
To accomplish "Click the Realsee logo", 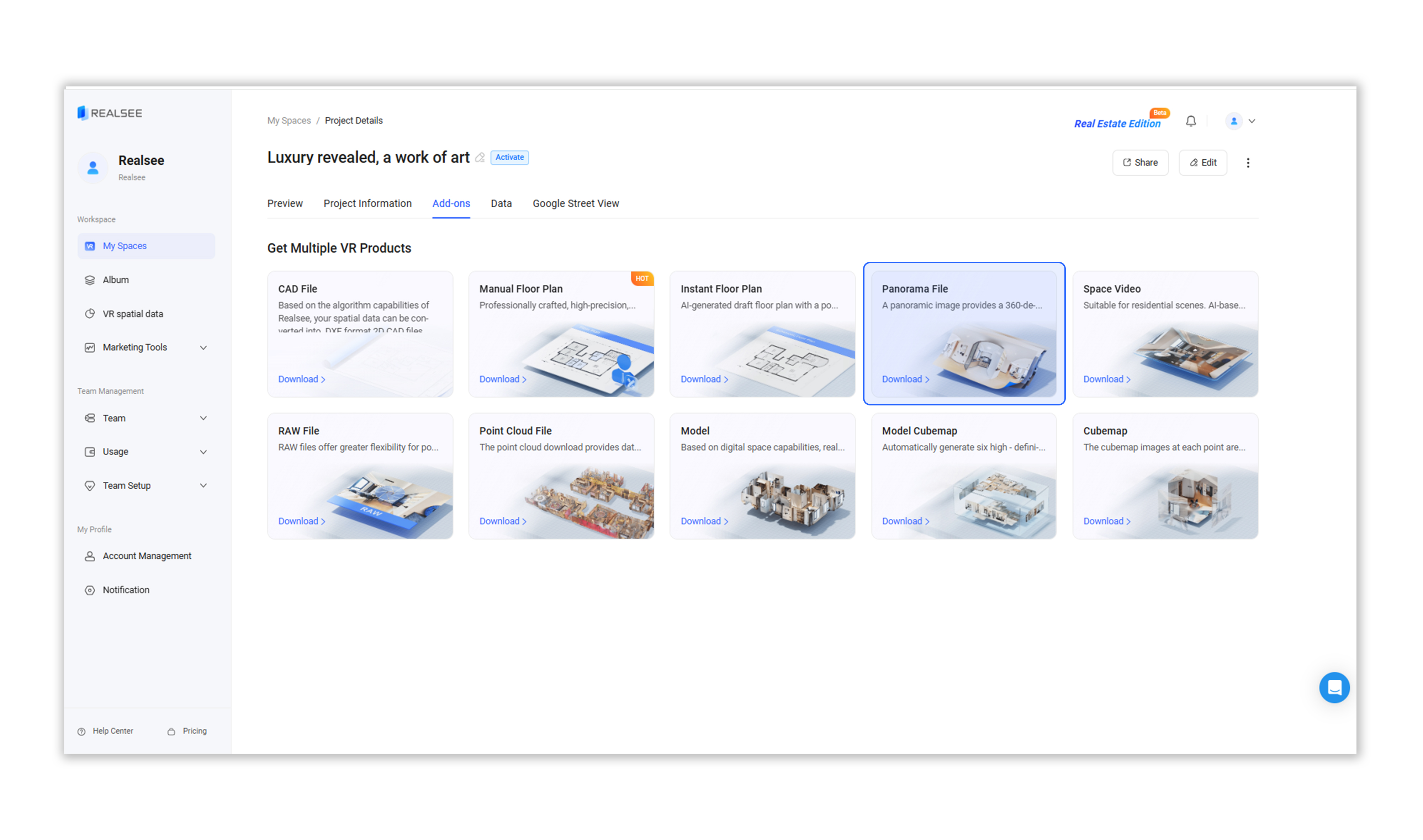I will click(110, 113).
